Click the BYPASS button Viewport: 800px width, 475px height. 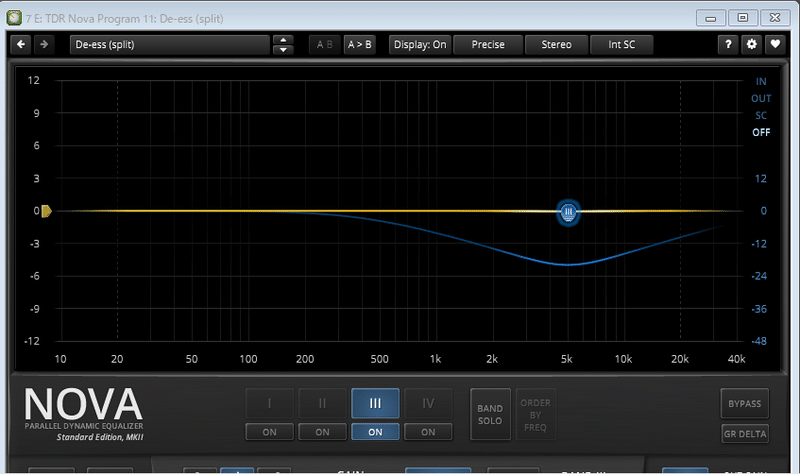(744, 403)
